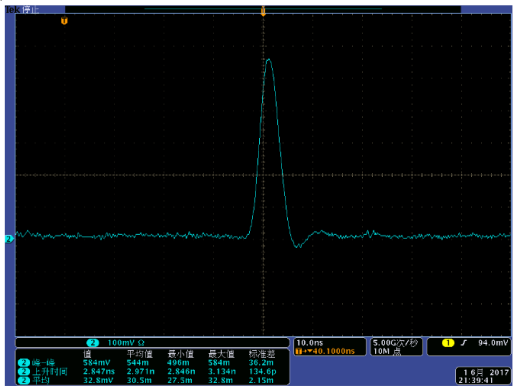Viewport: 518px width, 390px height.
Task: Click the 5.00G sample rate readout
Action: (395, 343)
